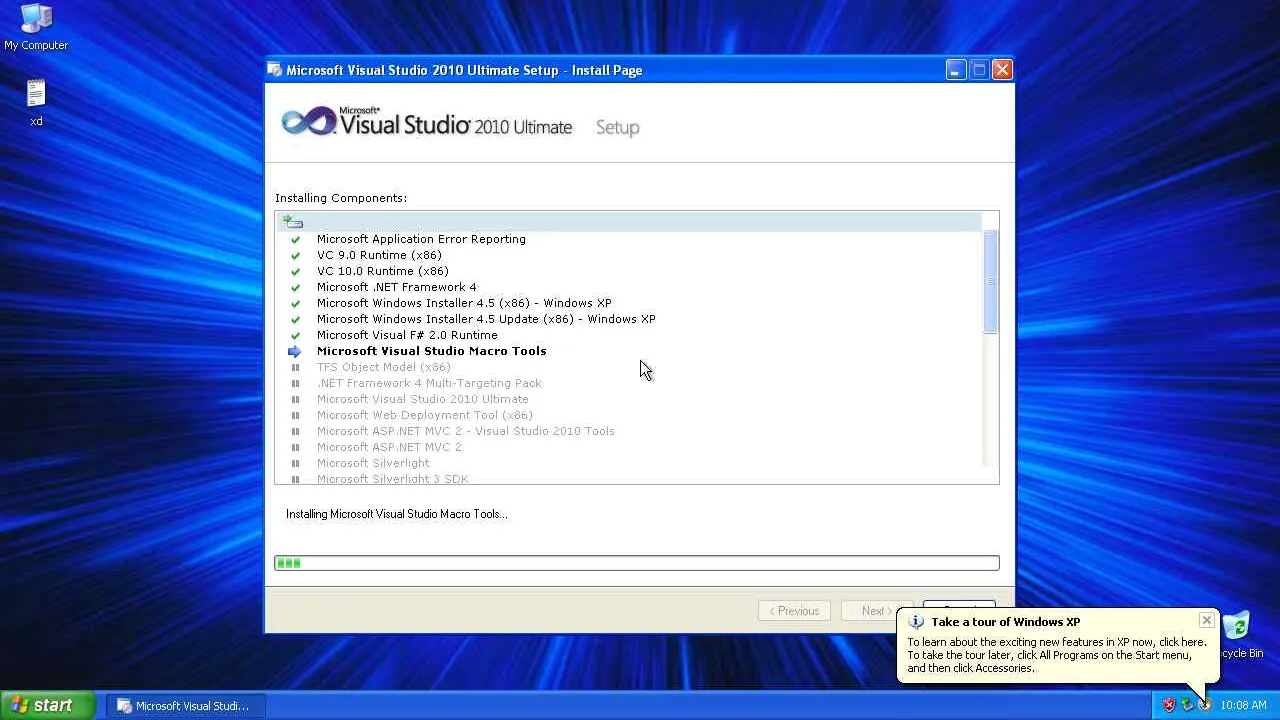
Task: Click checkmark beside Windows Installer 4.5 (x86) - Windows XP
Action: (x=295, y=303)
